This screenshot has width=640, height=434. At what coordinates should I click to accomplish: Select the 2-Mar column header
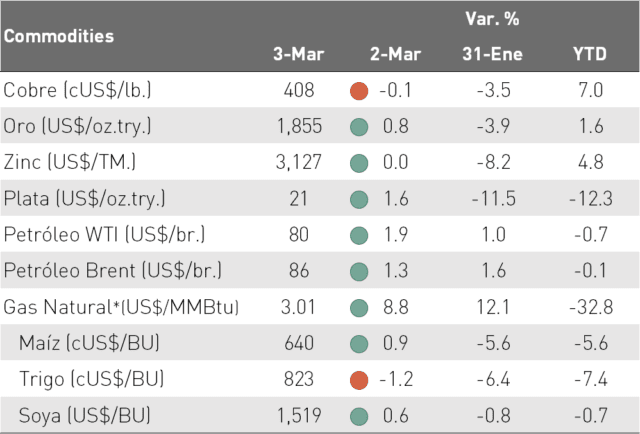click(x=395, y=54)
